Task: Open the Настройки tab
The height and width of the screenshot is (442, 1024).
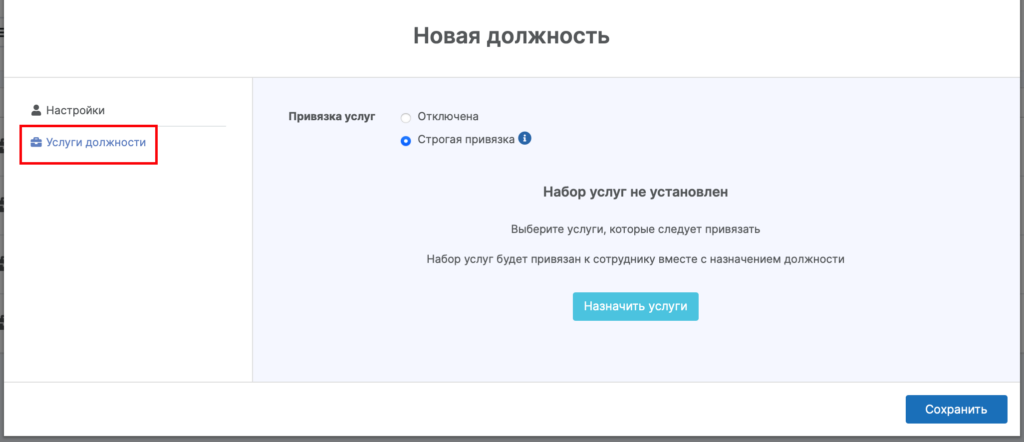Action: pyautogui.click(x=75, y=110)
